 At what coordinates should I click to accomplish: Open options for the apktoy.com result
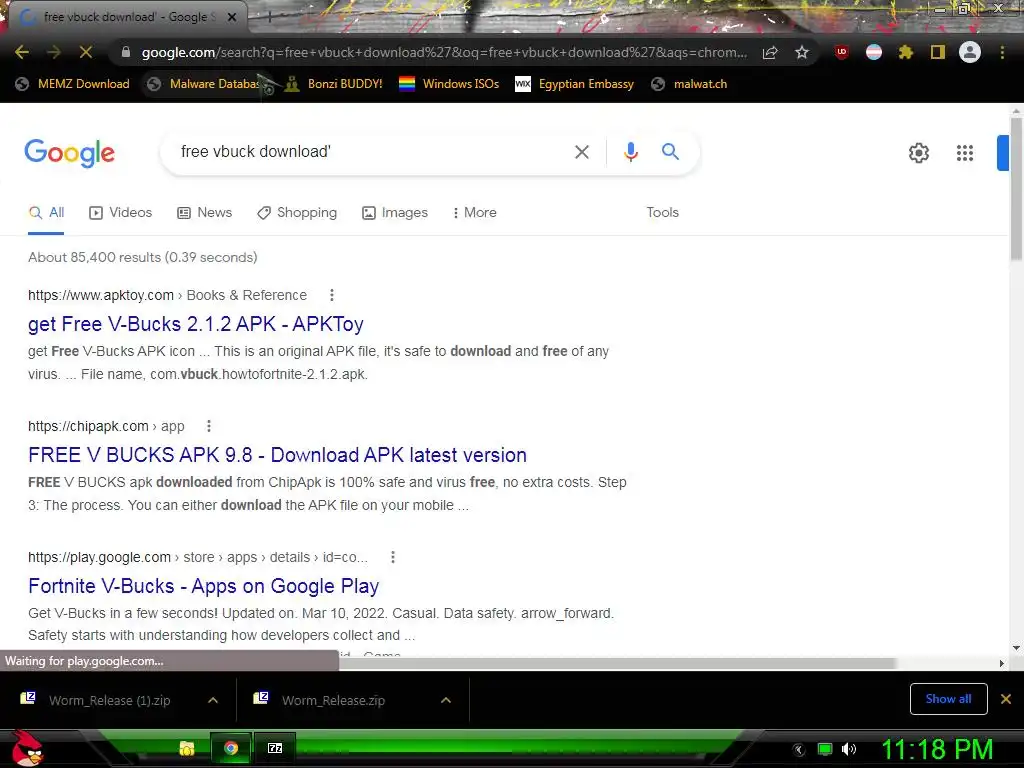[x=332, y=295]
